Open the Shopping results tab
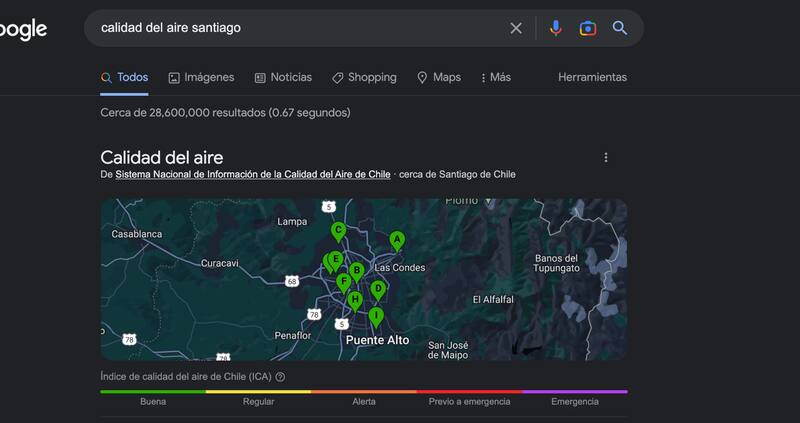The height and width of the screenshot is (423, 800). (364, 77)
